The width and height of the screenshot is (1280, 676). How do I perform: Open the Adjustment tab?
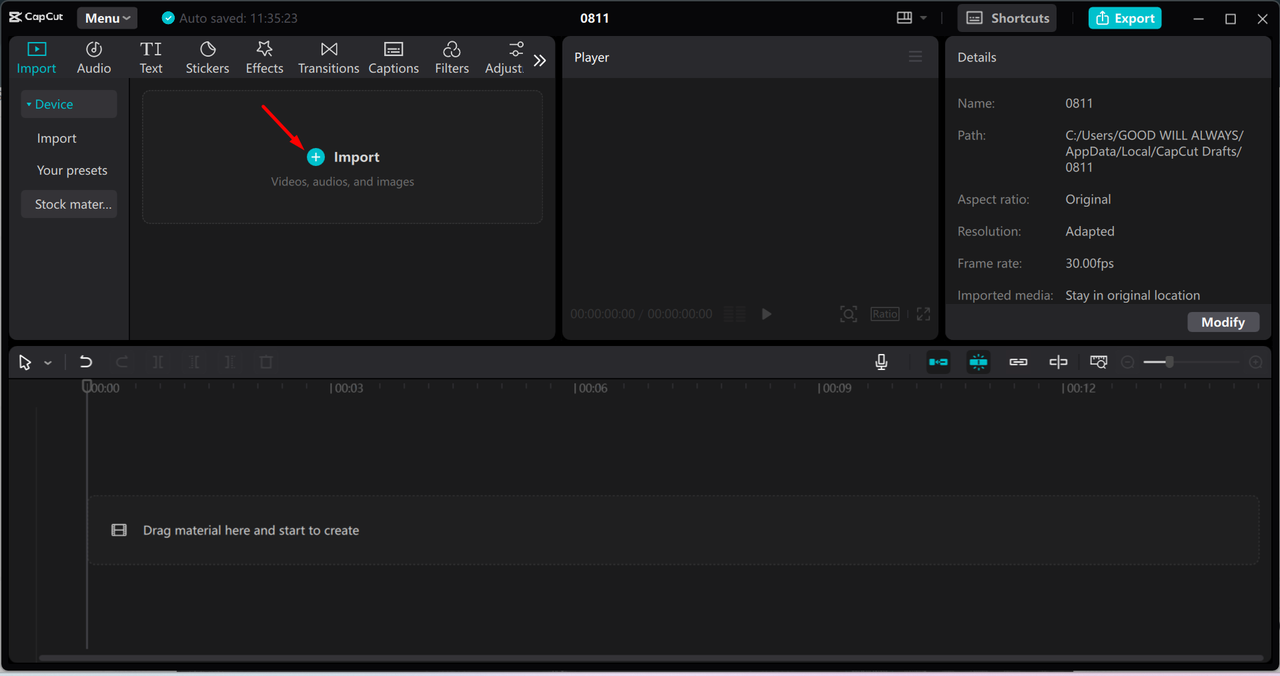pyautogui.click(x=505, y=58)
